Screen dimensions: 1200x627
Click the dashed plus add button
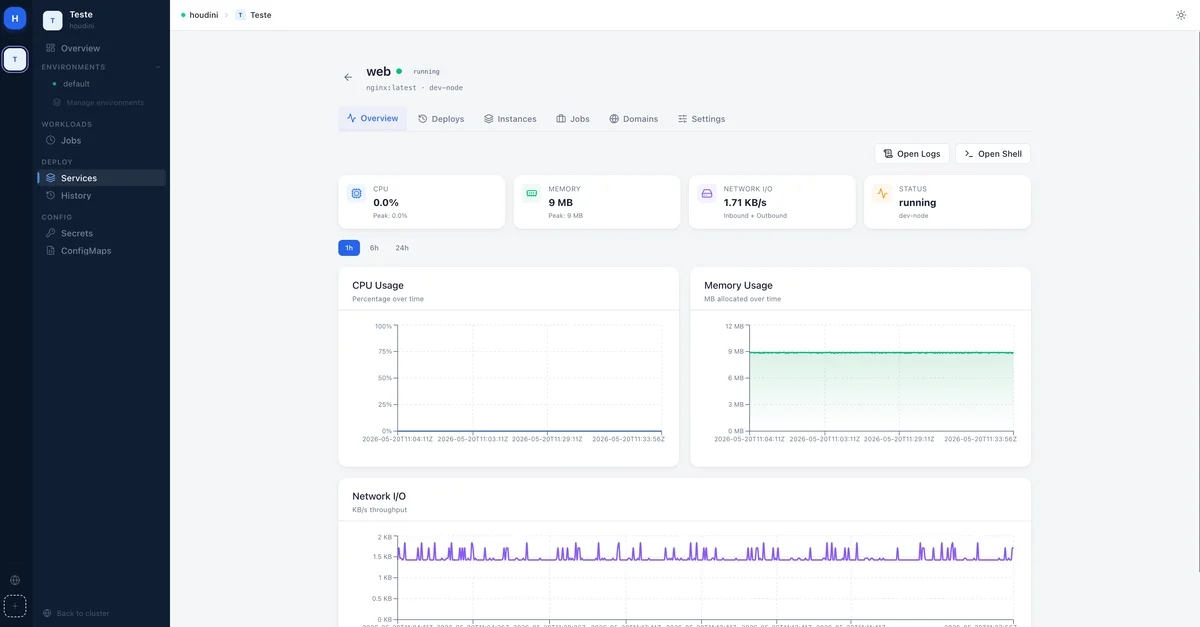click(x=15, y=606)
